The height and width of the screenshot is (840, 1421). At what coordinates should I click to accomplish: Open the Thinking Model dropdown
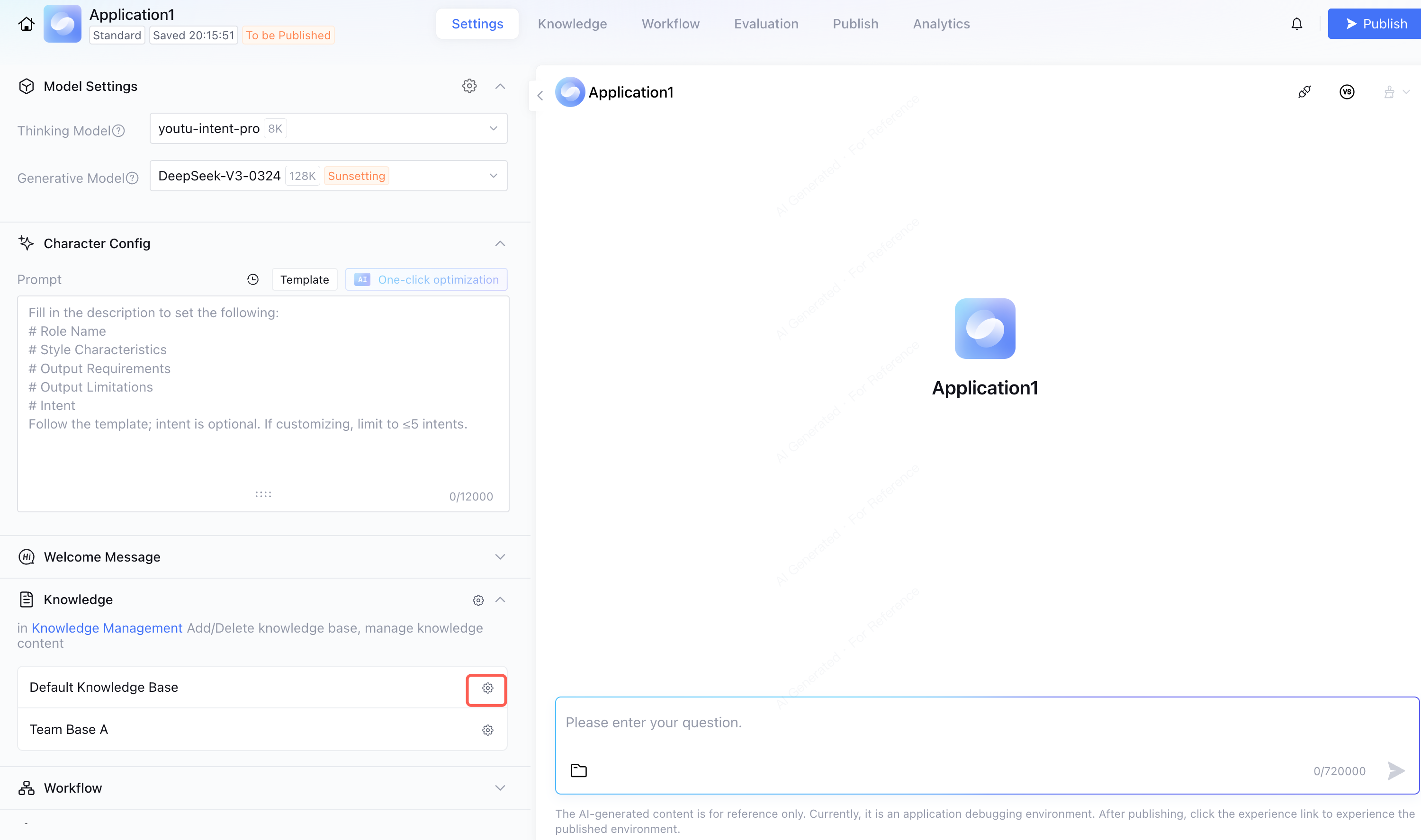(x=328, y=128)
